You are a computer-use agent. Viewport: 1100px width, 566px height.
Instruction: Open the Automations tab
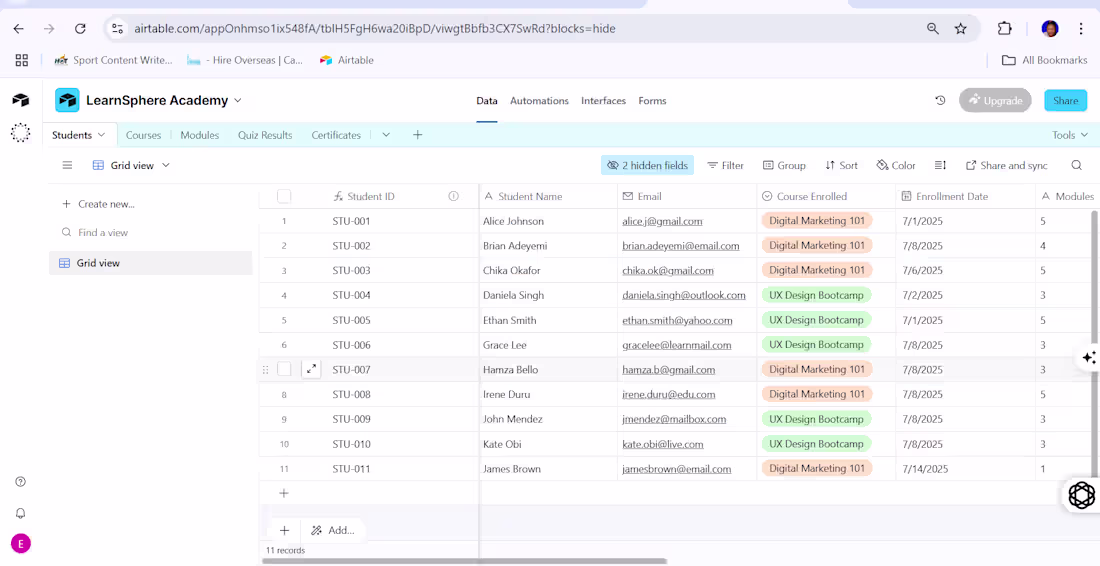point(539,101)
